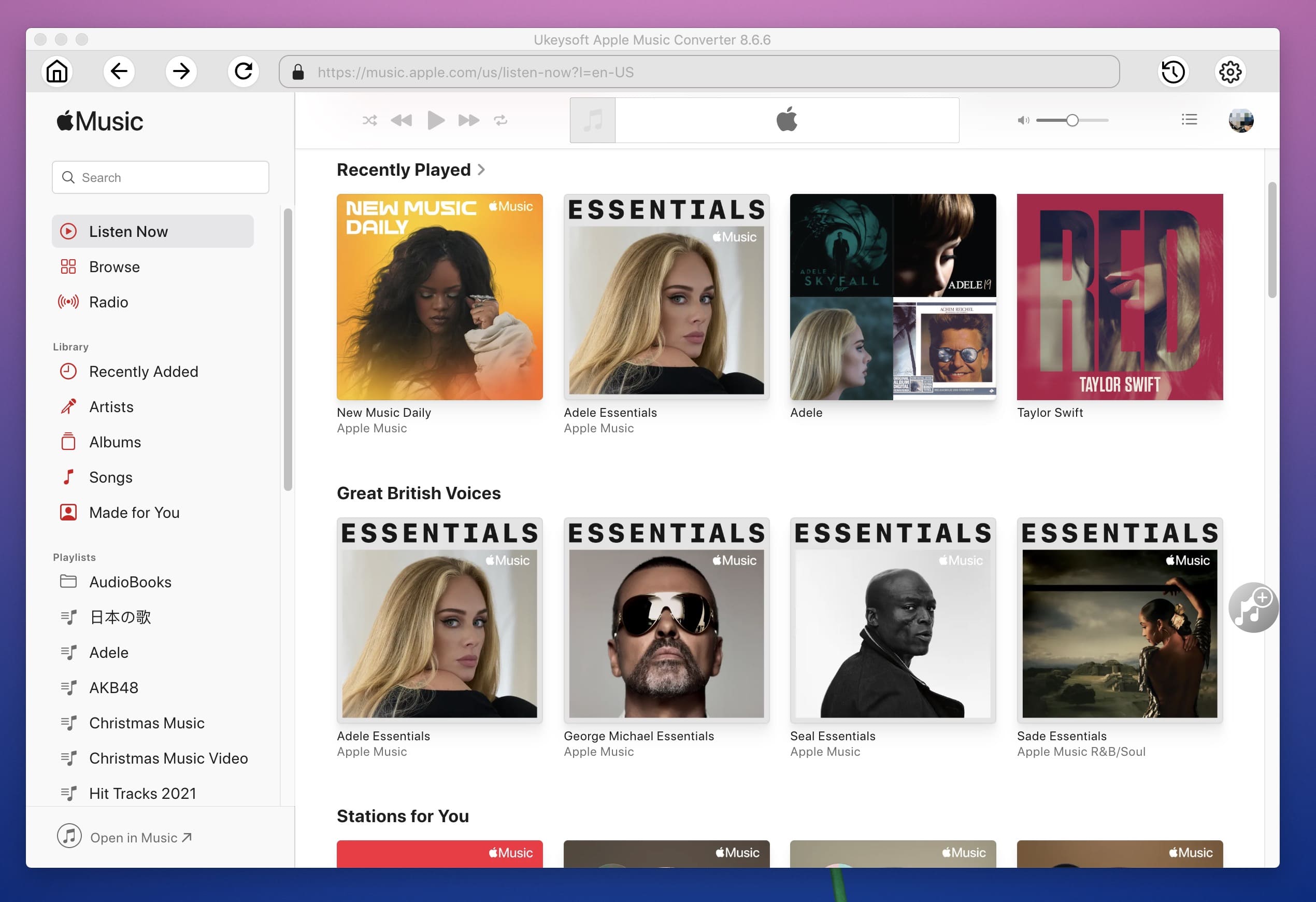Click the fast-forward/skip track icon
The width and height of the screenshot is (1316, 902).
(467, 120)
